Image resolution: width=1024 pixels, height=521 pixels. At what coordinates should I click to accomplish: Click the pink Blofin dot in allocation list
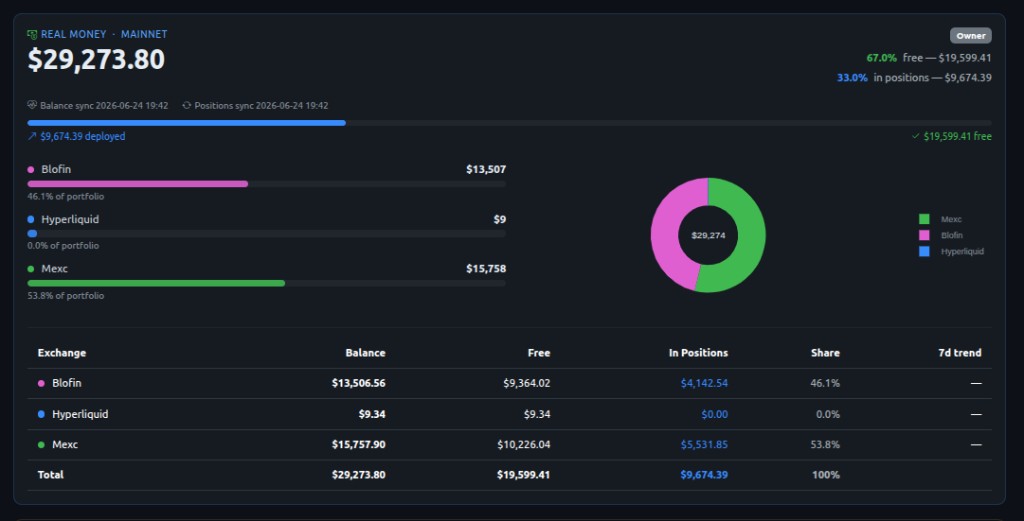click(31, 170)
